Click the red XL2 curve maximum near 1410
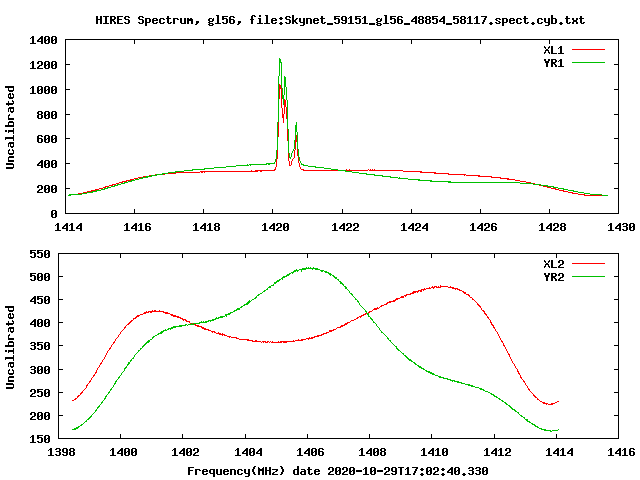This screenshot has width=640, height=480. click(x=443, y=287)
